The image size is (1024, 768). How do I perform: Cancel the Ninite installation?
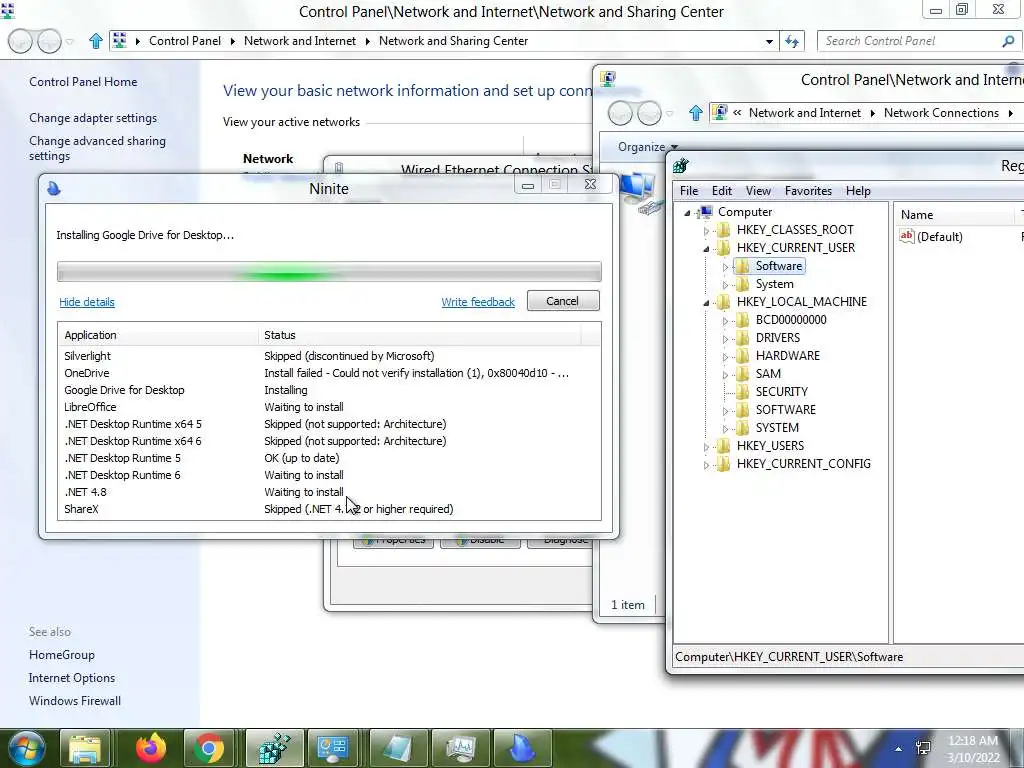click(563, 301)
